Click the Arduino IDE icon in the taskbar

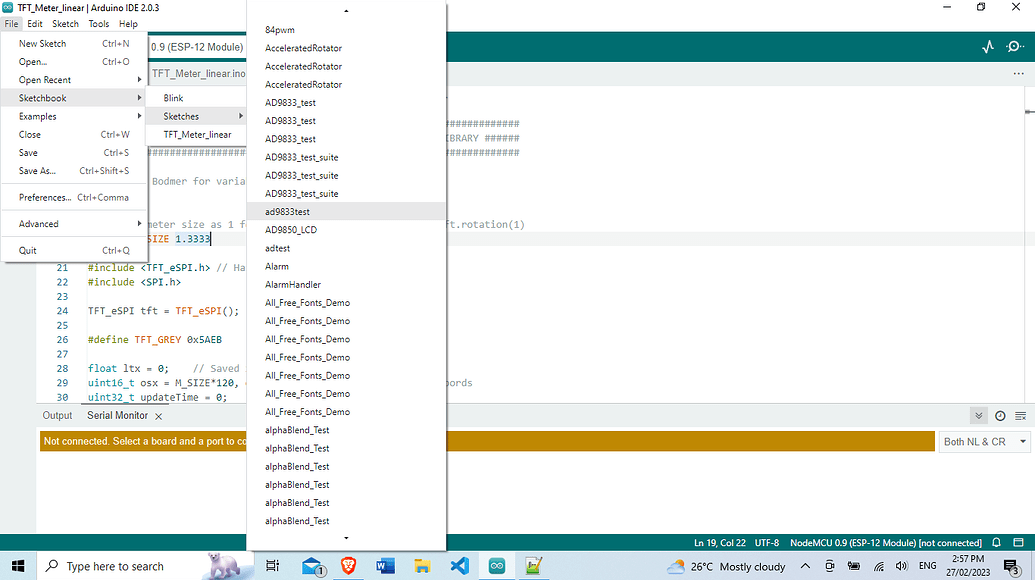(496, 566)
